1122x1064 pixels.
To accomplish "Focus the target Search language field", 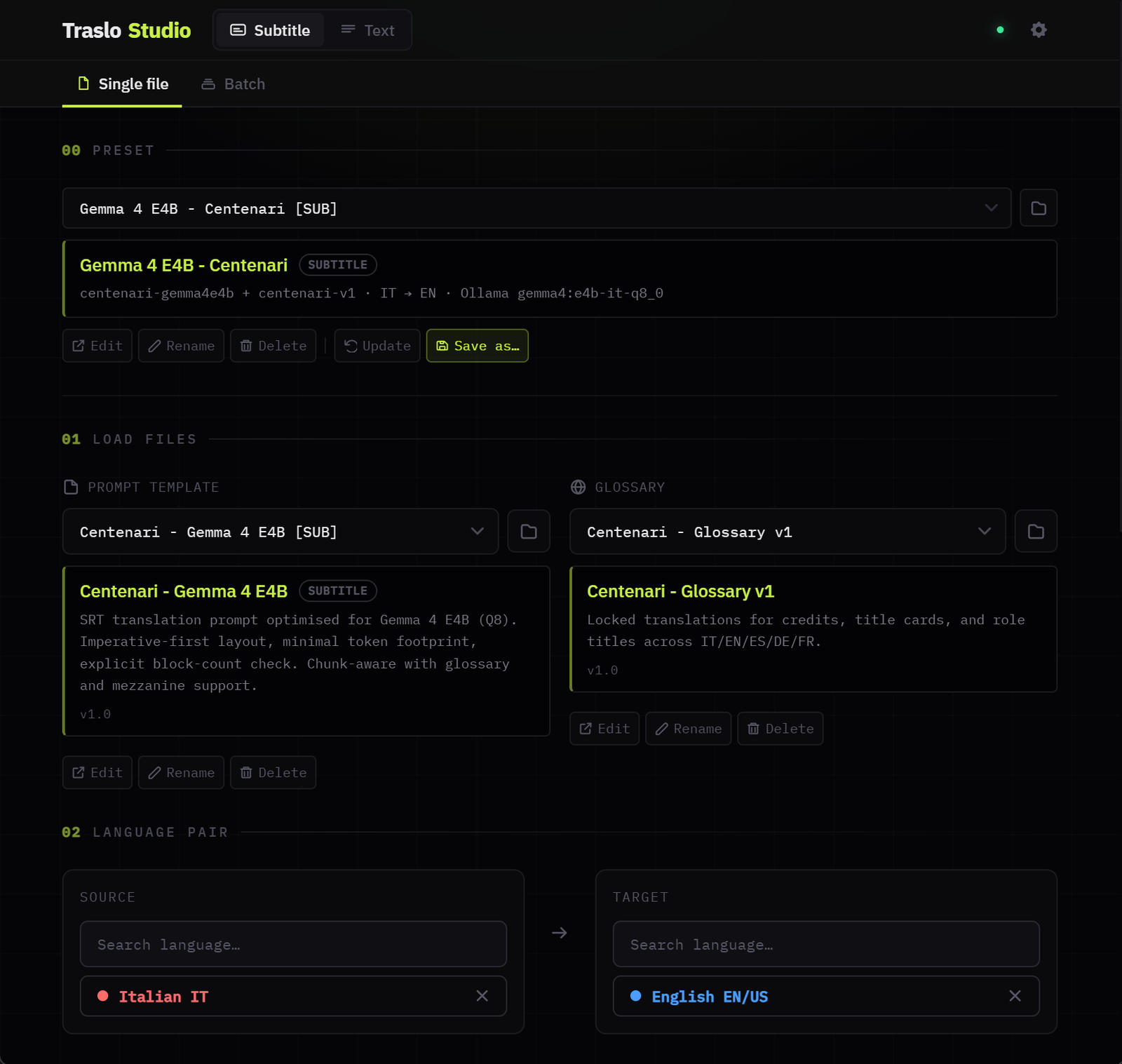I will coord(826,944).
